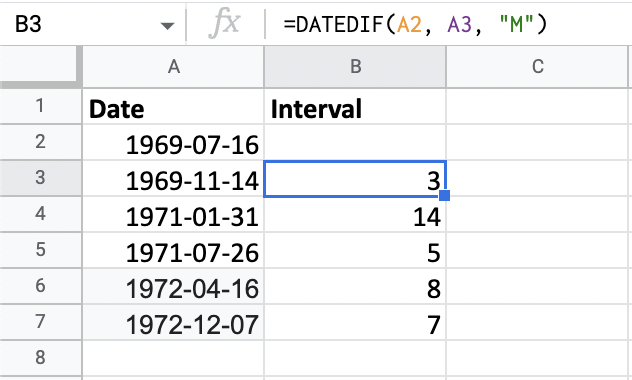
Task: Select empty cell C1
Action: (537, 106)
